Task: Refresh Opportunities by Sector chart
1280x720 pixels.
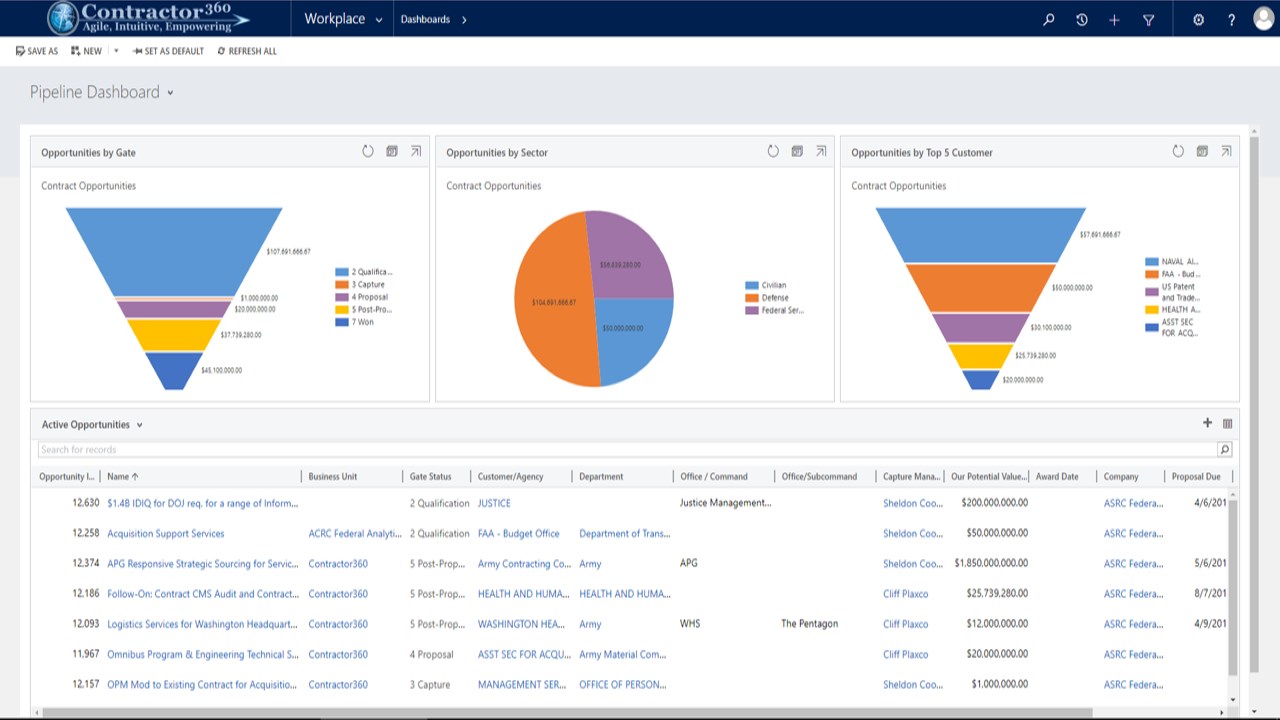Action: (x=773, y=152)
